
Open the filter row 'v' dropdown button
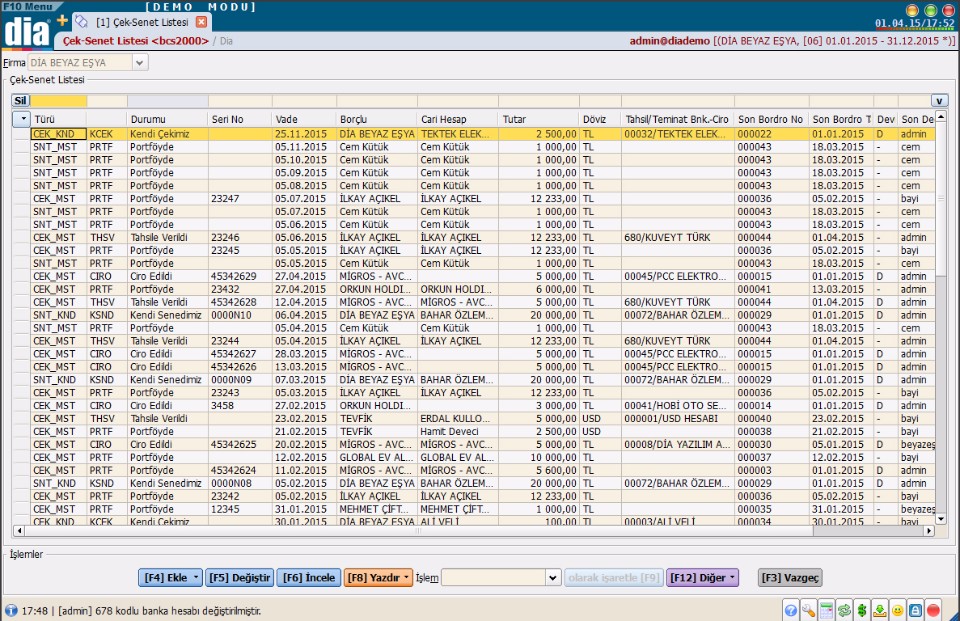pyautogui.click(x=940, y=100)
